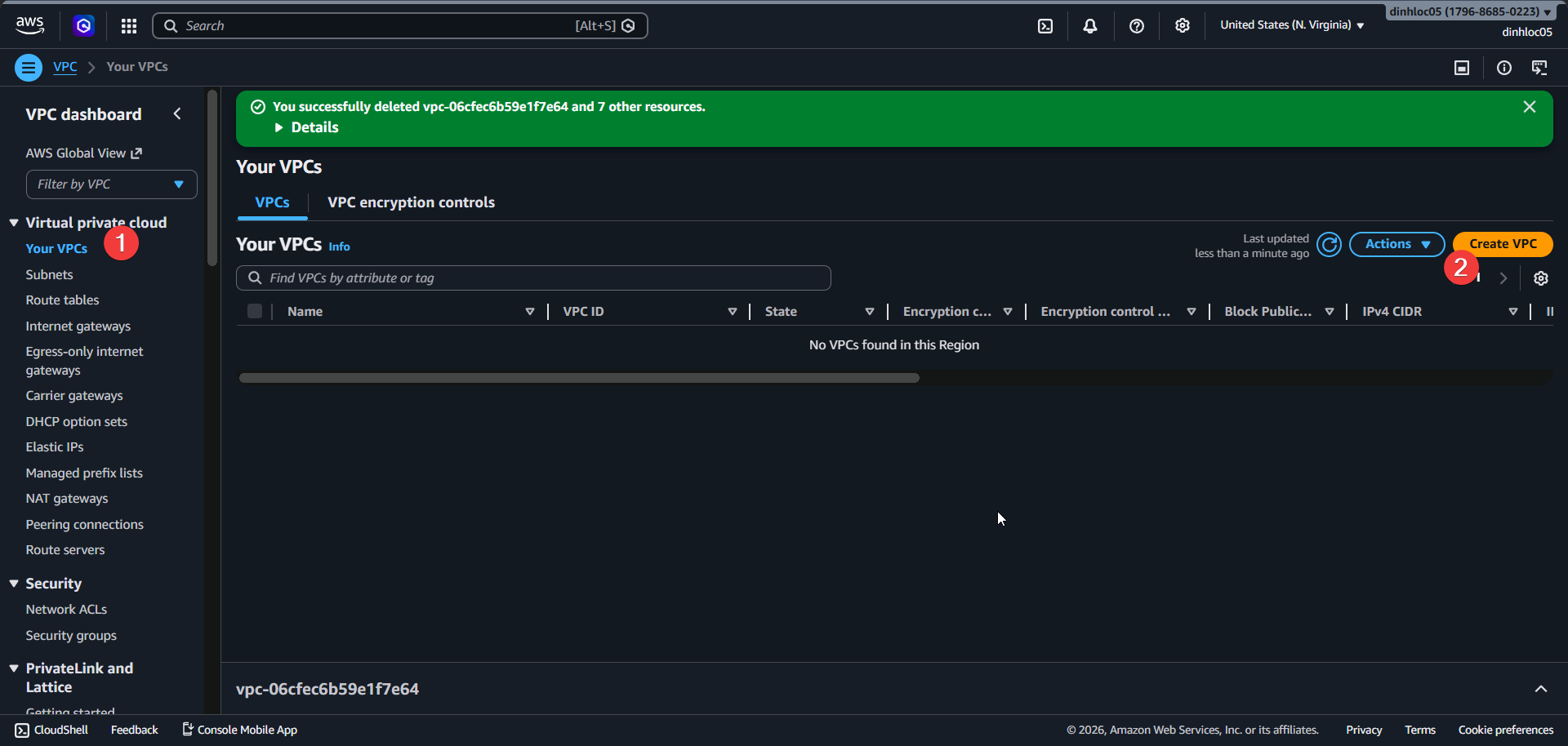Refresh the VPC list
This screenshot has height=746, width=1568.
tap(1329, 244)
